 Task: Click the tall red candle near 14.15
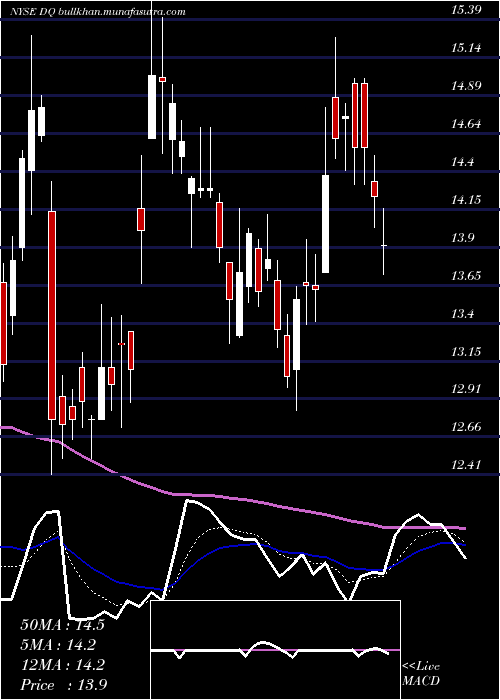coord(52,315)
